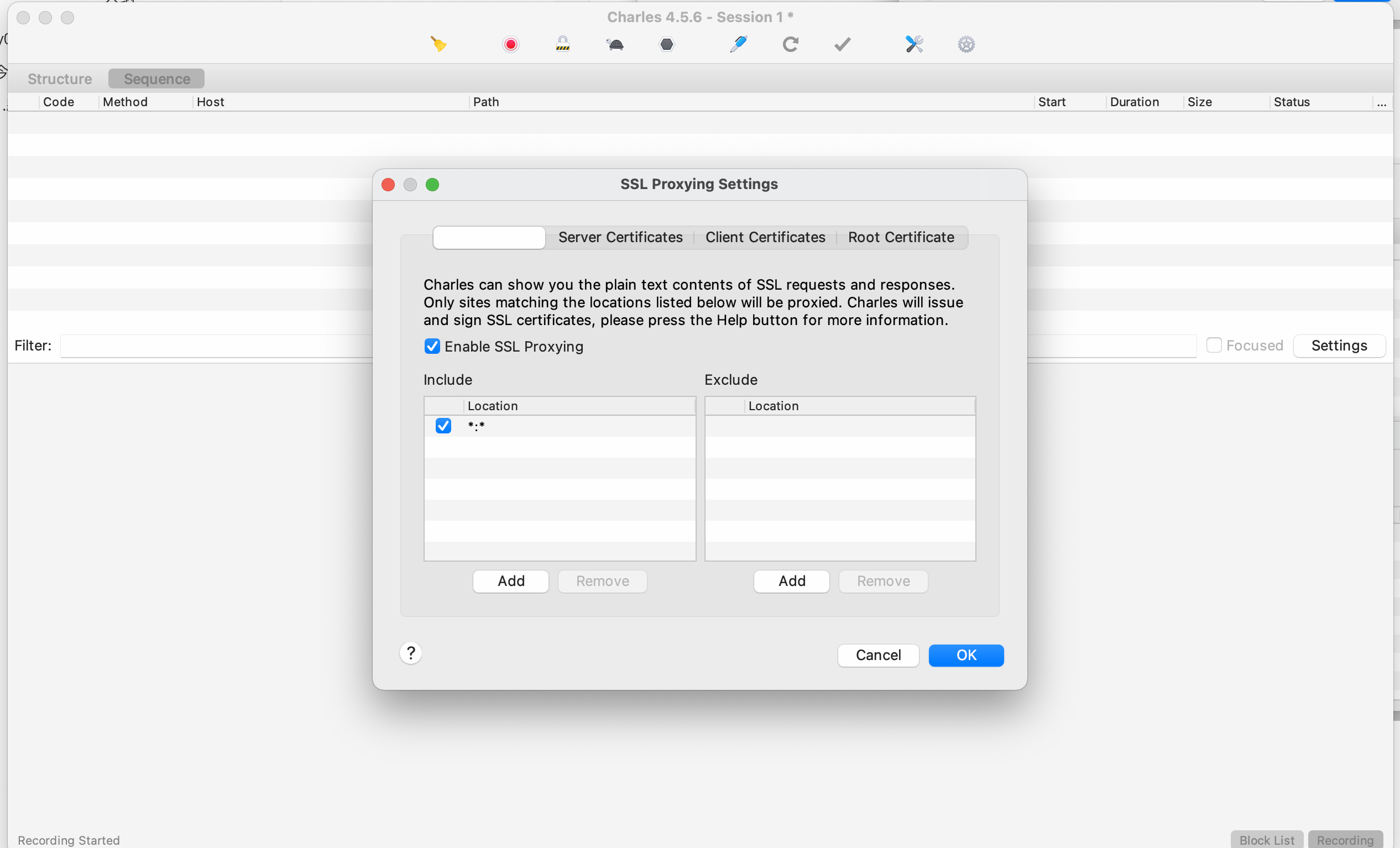This screenshot has width=1400, height=848.
Task: Cancel the SSL Proxying Settings dialog
Action: 878,656
